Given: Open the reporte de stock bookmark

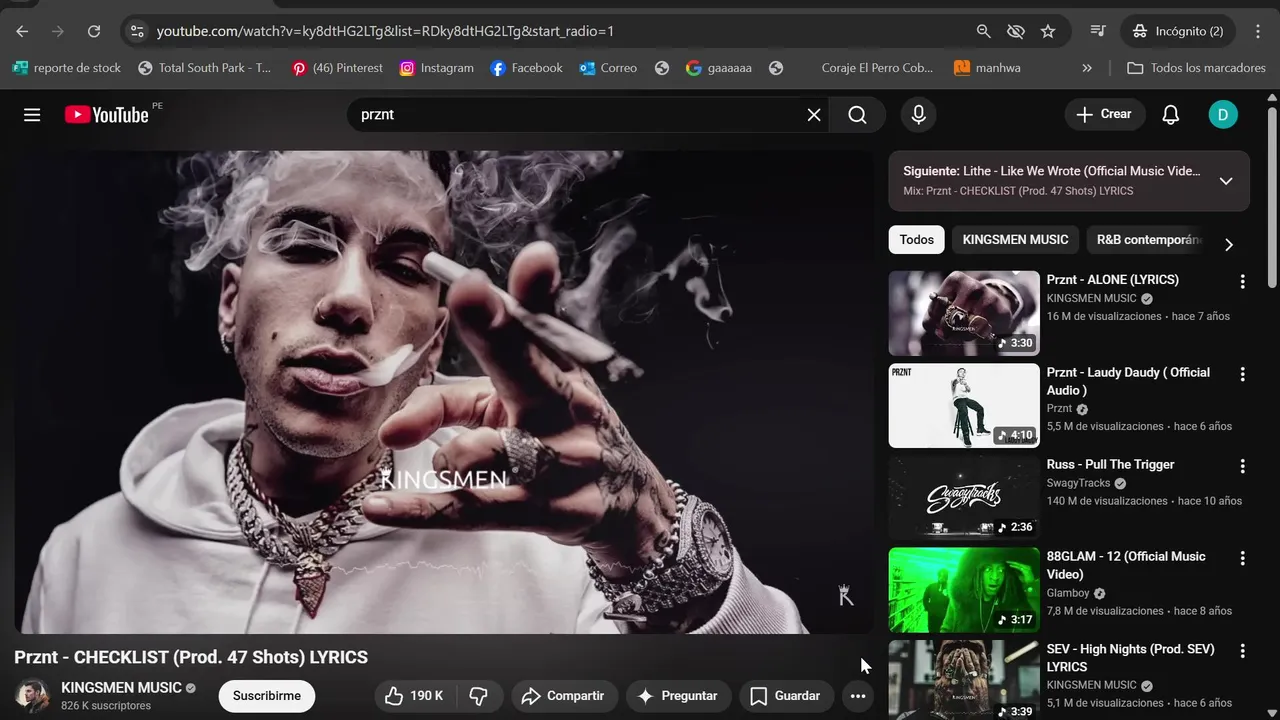Looking at the screenshot, I should (x=66, y=68).
